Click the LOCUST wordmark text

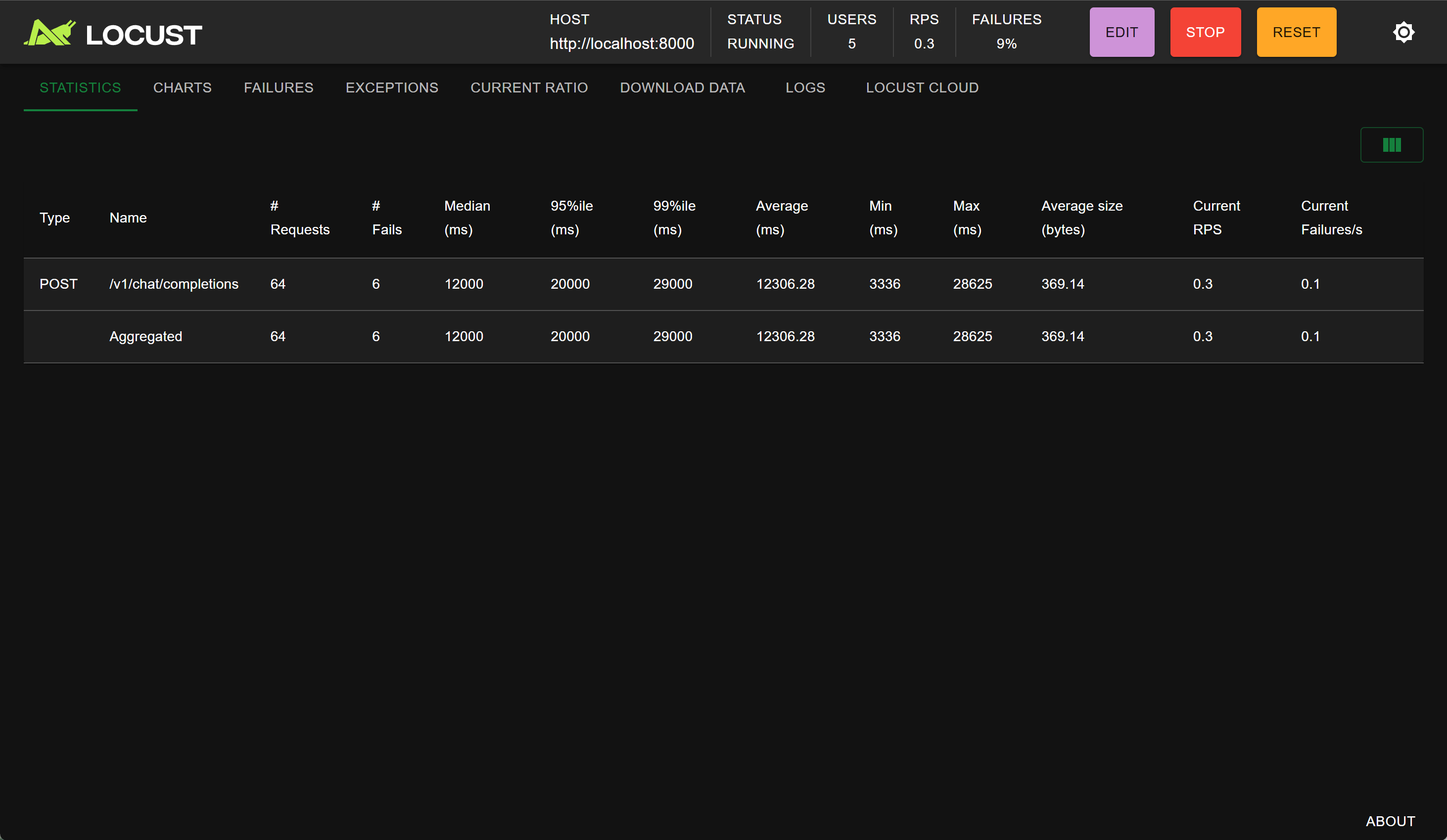[x=143, y=35]
